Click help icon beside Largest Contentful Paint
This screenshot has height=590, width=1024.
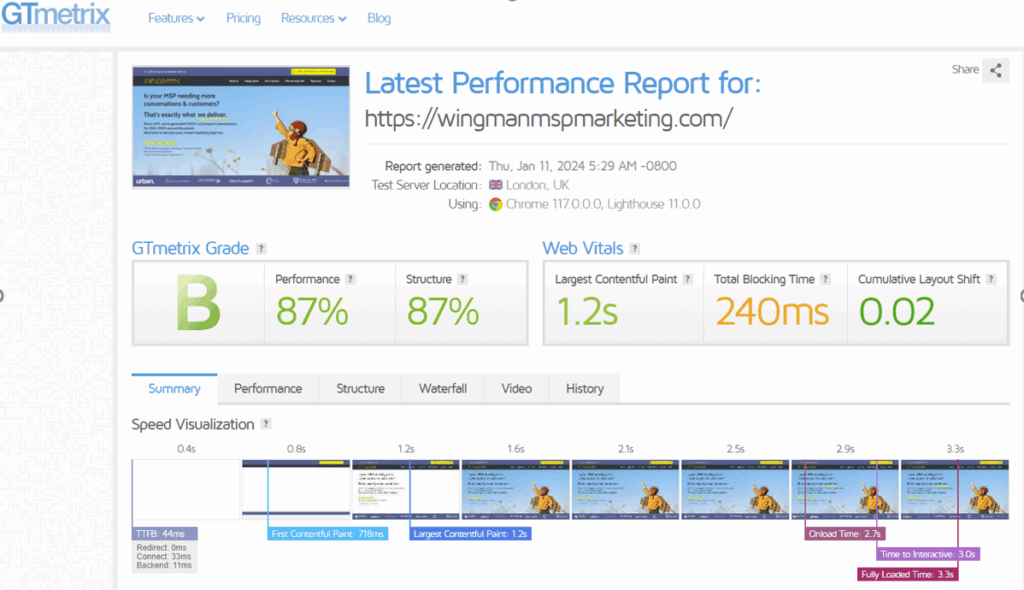[688, 280]
